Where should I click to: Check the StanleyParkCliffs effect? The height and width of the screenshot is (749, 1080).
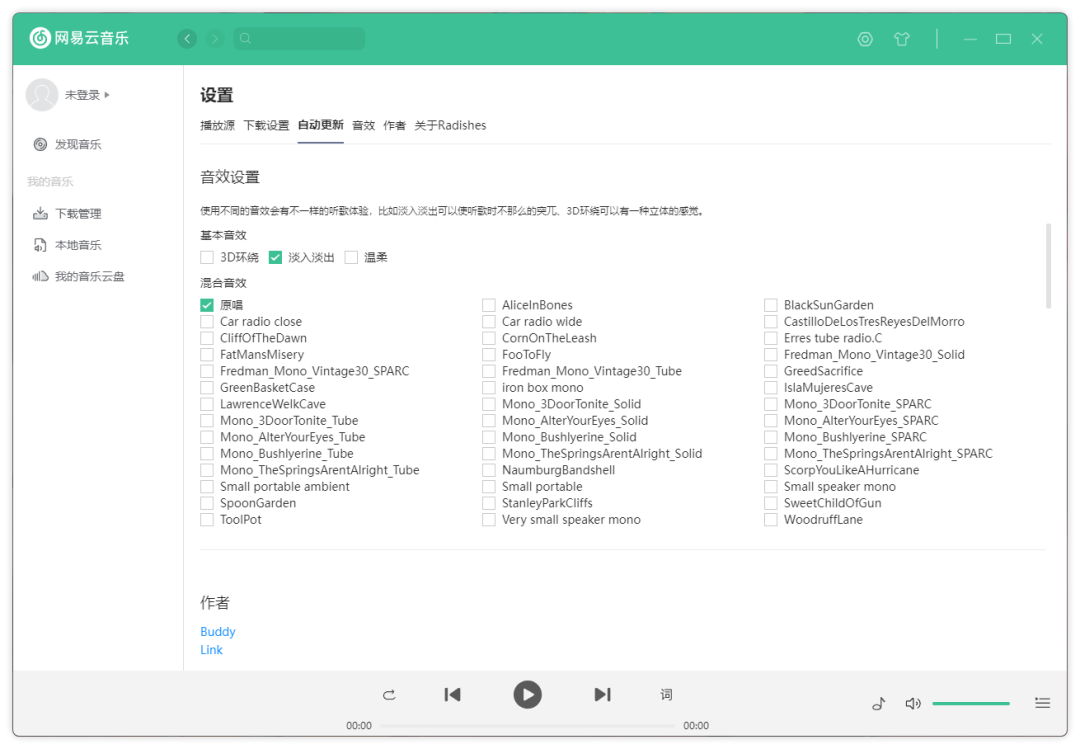(489, 504)
